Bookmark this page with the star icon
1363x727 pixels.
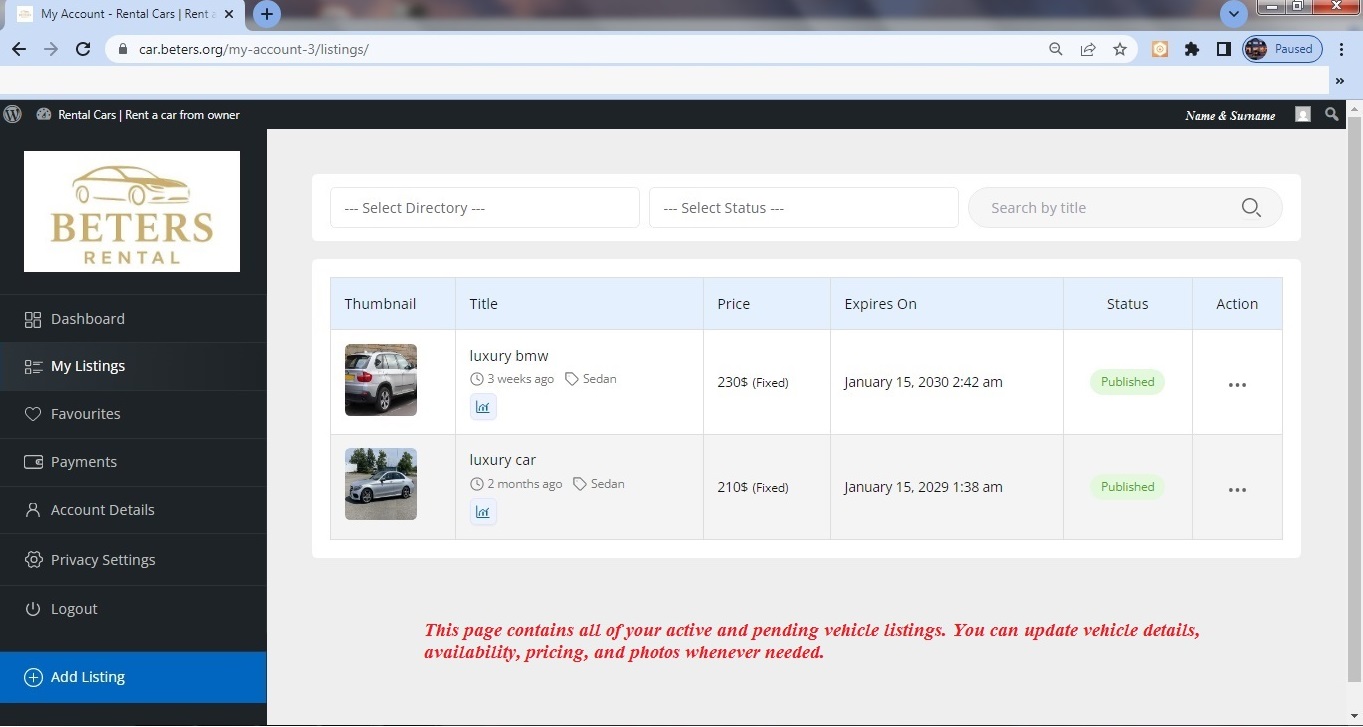tap(1120, 49)
